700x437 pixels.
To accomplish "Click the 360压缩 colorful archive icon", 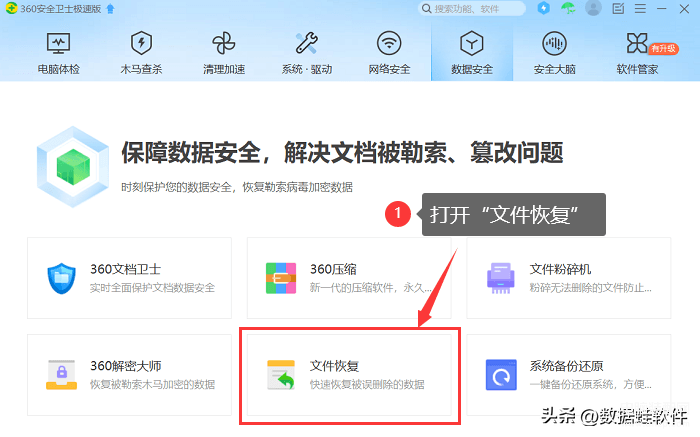I will [281, 278].
